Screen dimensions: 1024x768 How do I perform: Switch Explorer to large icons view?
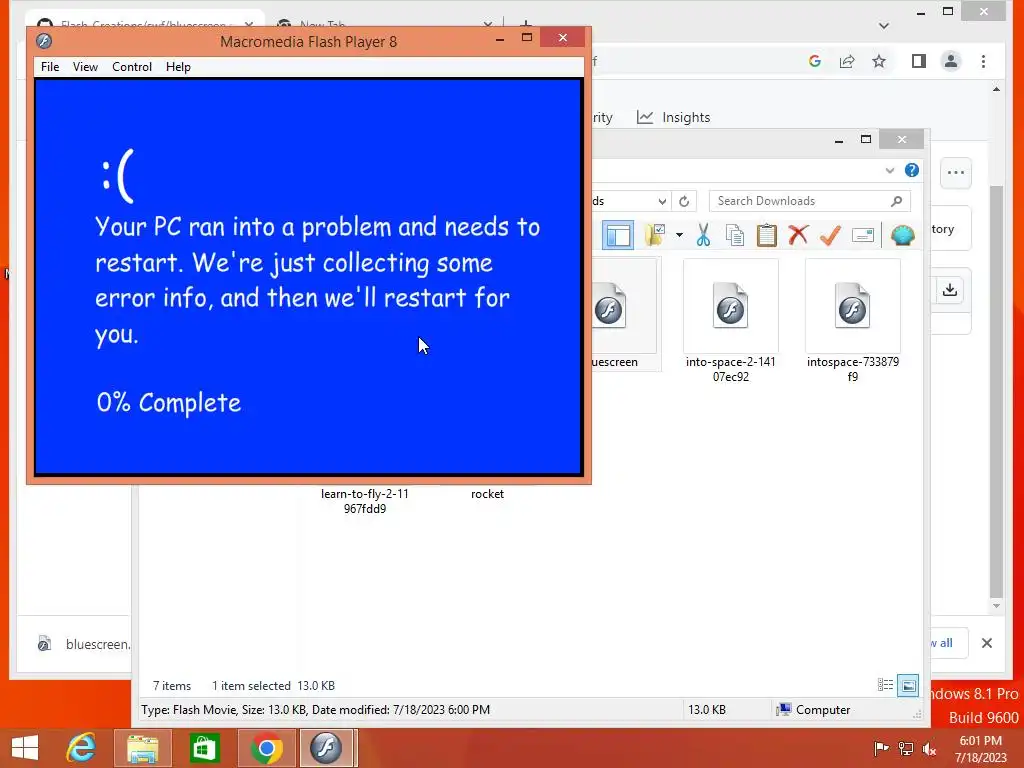tap(908, 685)
